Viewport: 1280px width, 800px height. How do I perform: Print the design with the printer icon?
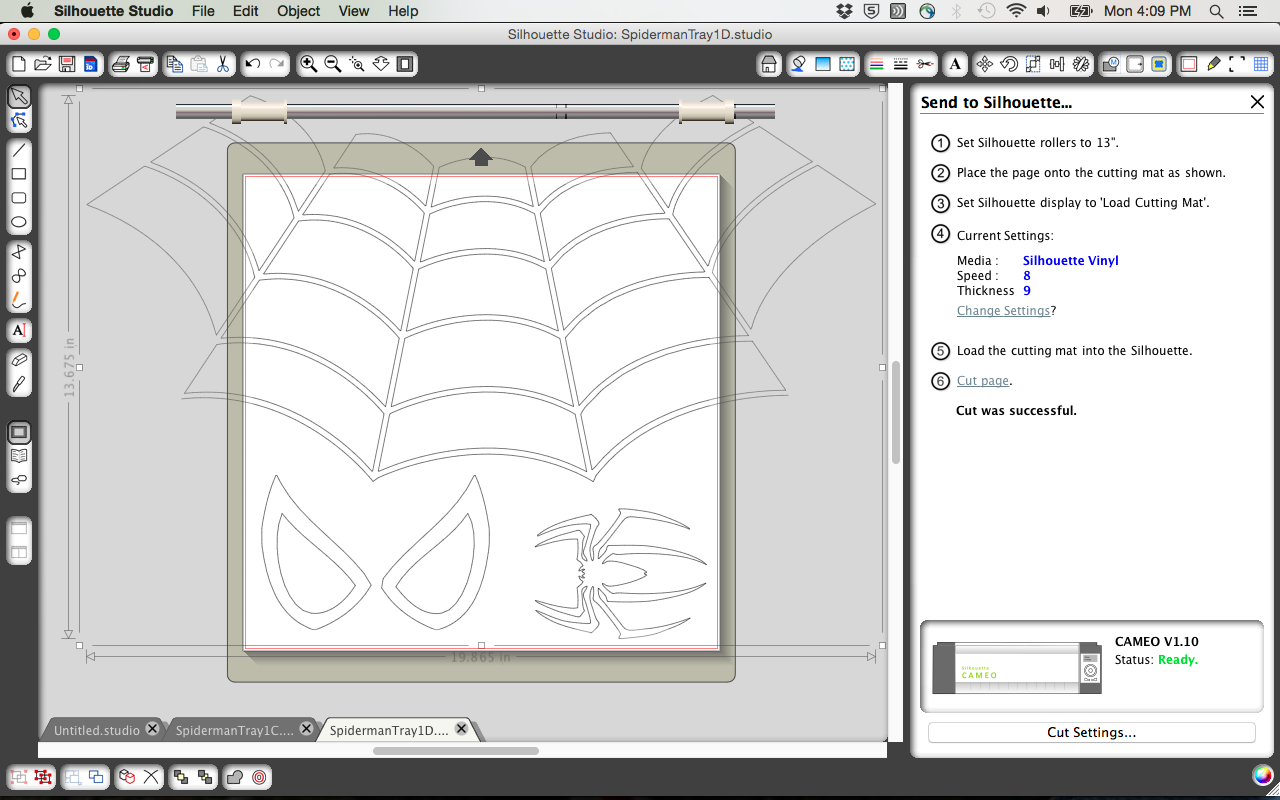pyautogui.click(x=121, y=64)
